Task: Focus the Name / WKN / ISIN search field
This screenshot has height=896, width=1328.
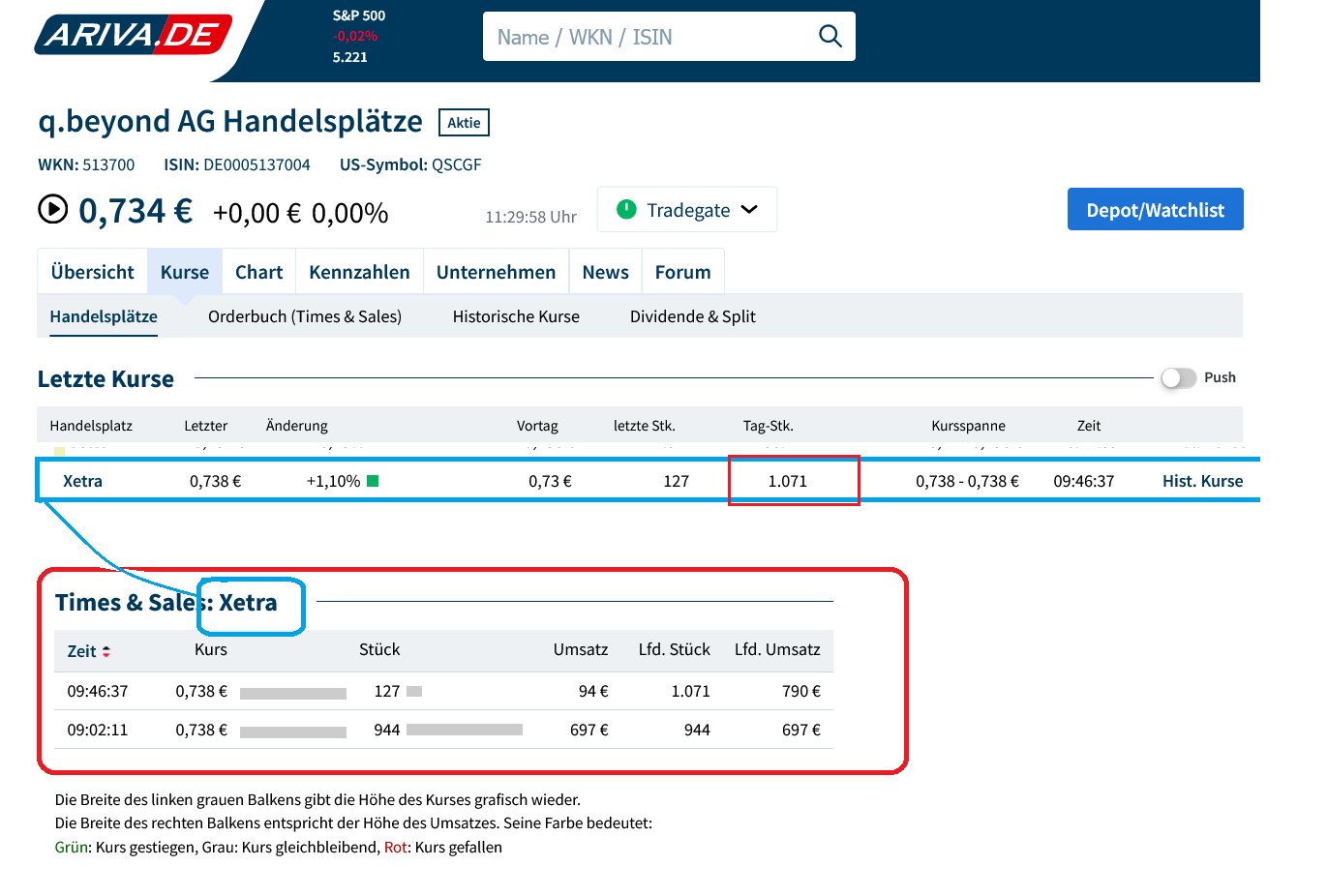Action: pyautogui.click(x=669, y=37)
